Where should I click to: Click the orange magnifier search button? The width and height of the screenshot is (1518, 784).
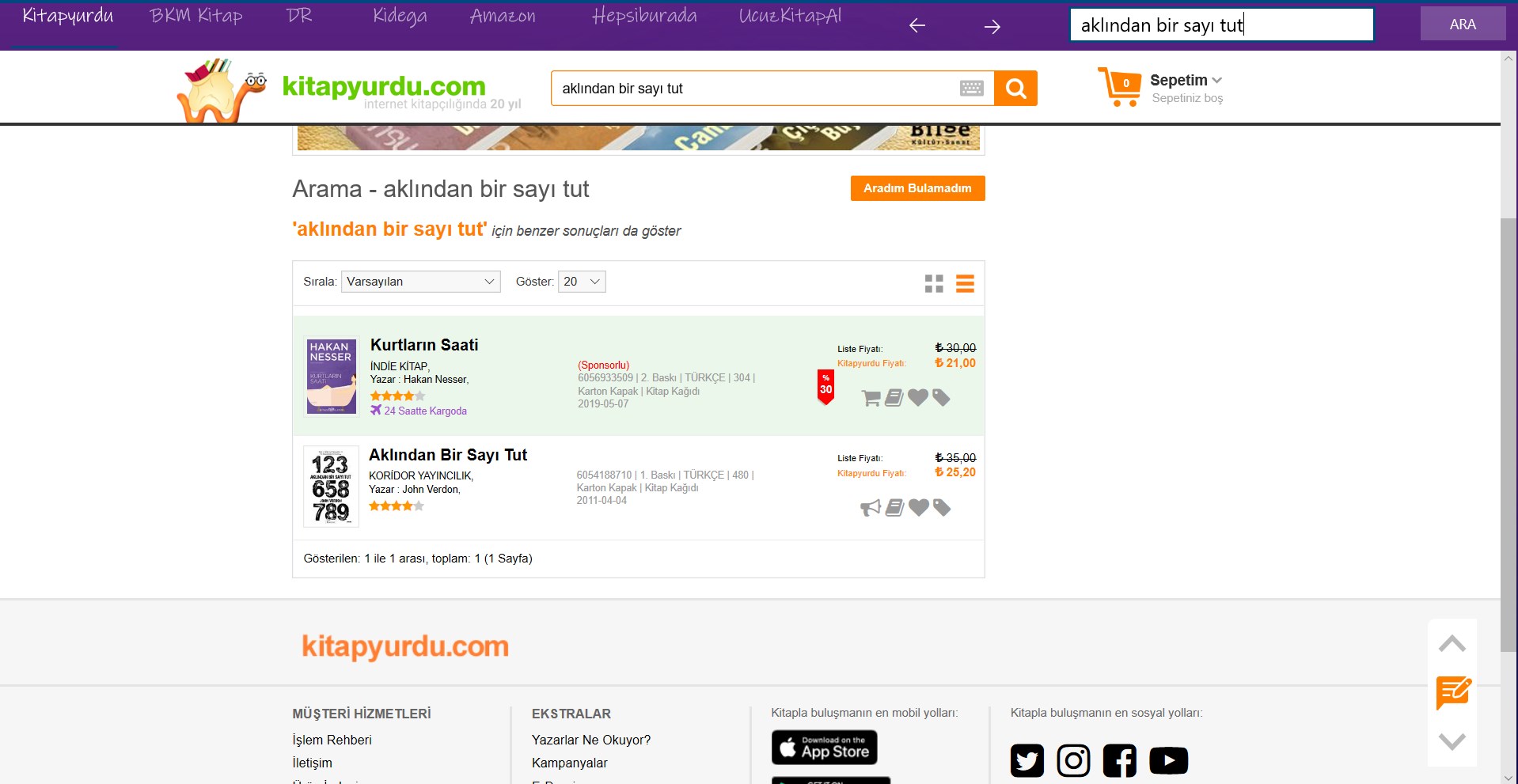click(x=1015, y=88)
